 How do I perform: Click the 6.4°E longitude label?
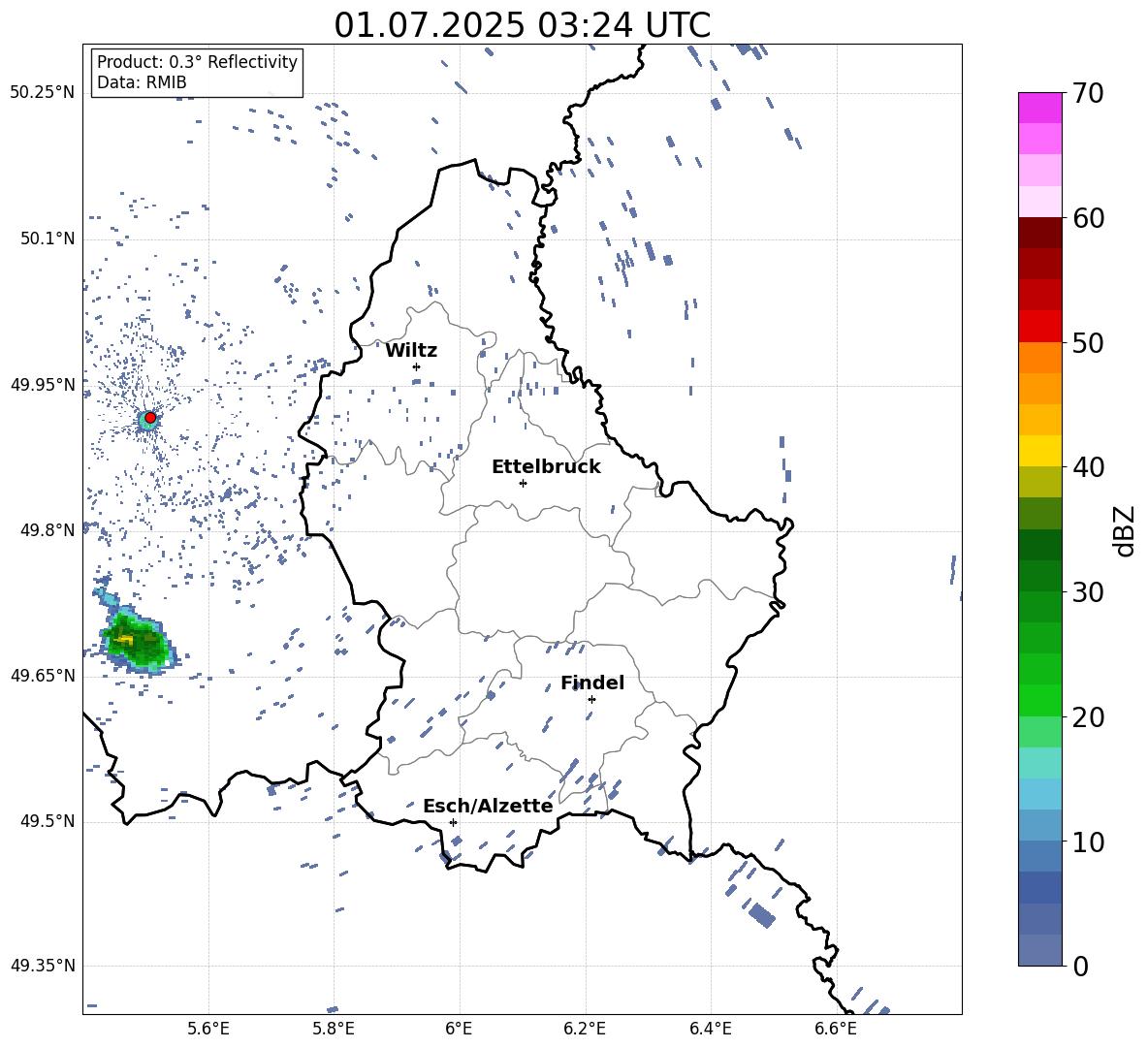click(710, 1030)
